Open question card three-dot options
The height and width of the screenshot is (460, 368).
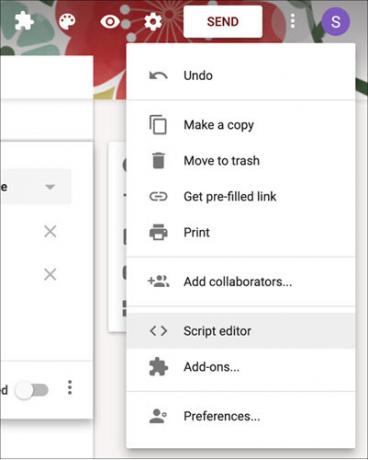pos(70,388)
